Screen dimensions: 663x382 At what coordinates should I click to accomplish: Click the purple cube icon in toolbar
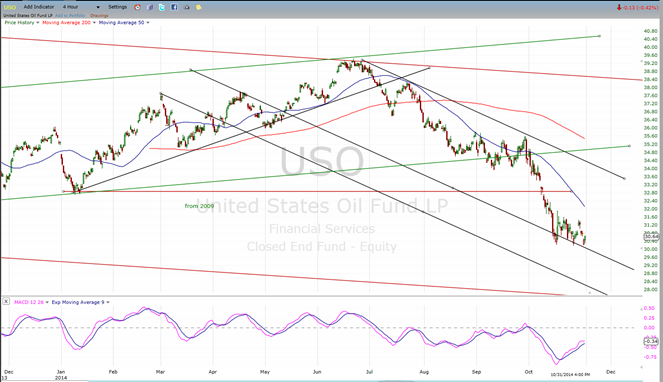(150, 7)
